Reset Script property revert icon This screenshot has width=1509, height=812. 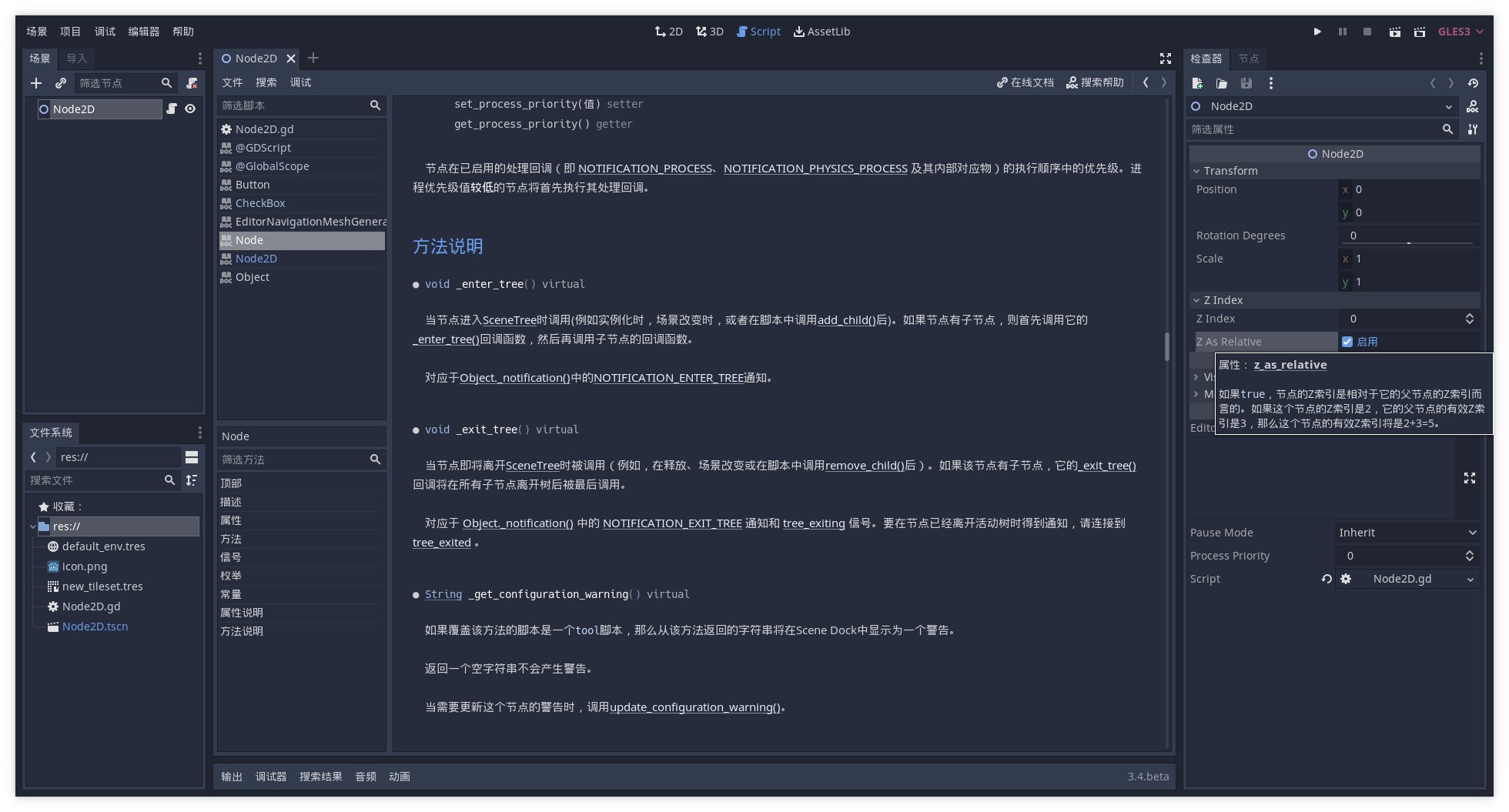point(1327,579)
